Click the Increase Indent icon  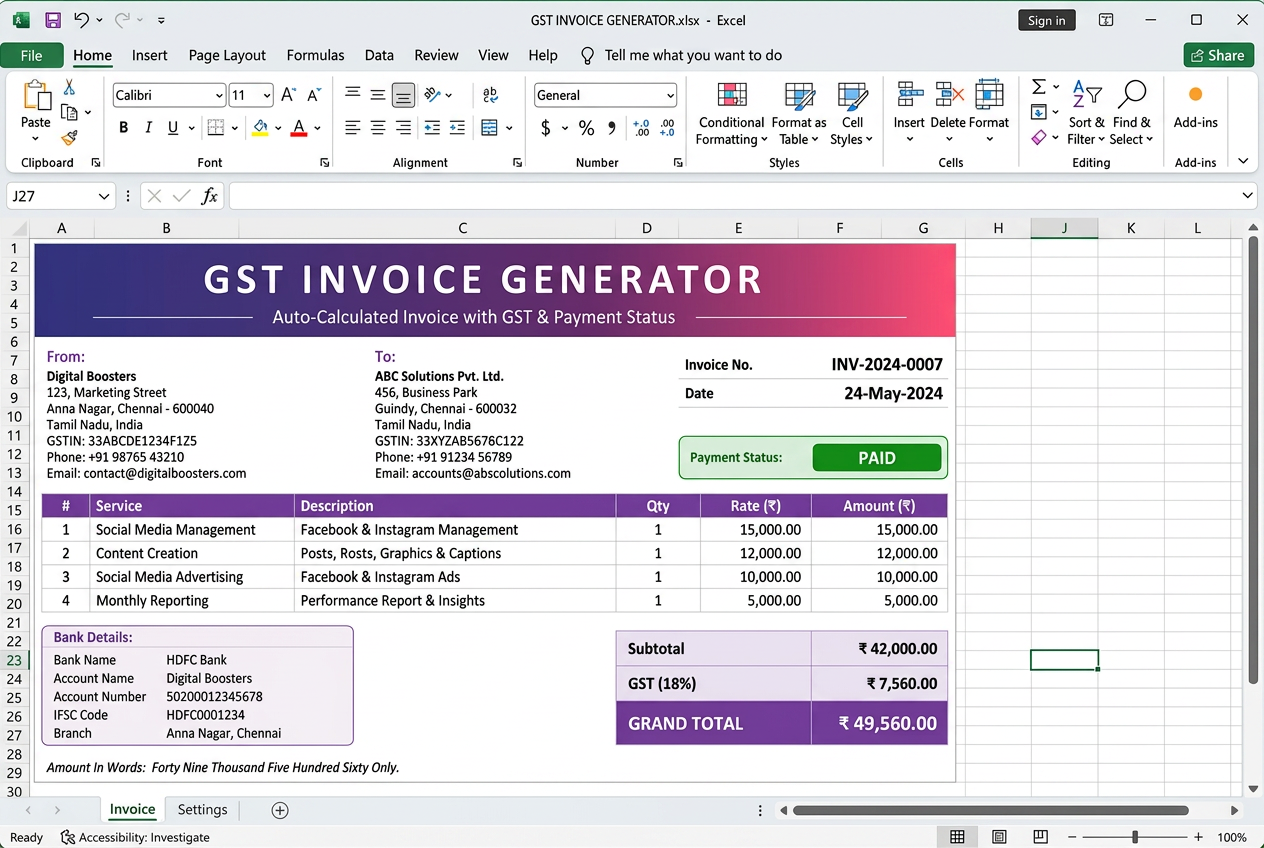457,127
